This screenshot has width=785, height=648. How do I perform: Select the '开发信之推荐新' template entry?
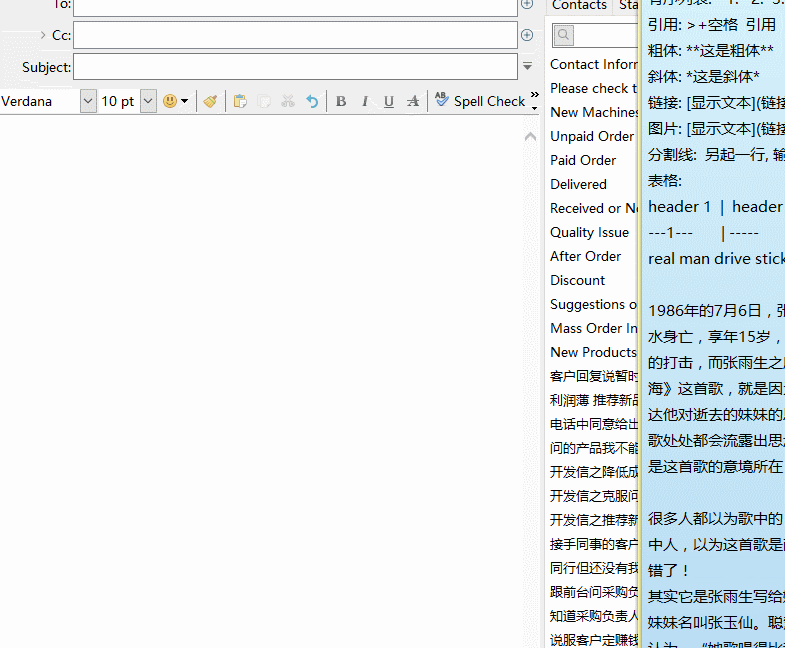pos(594,520)
